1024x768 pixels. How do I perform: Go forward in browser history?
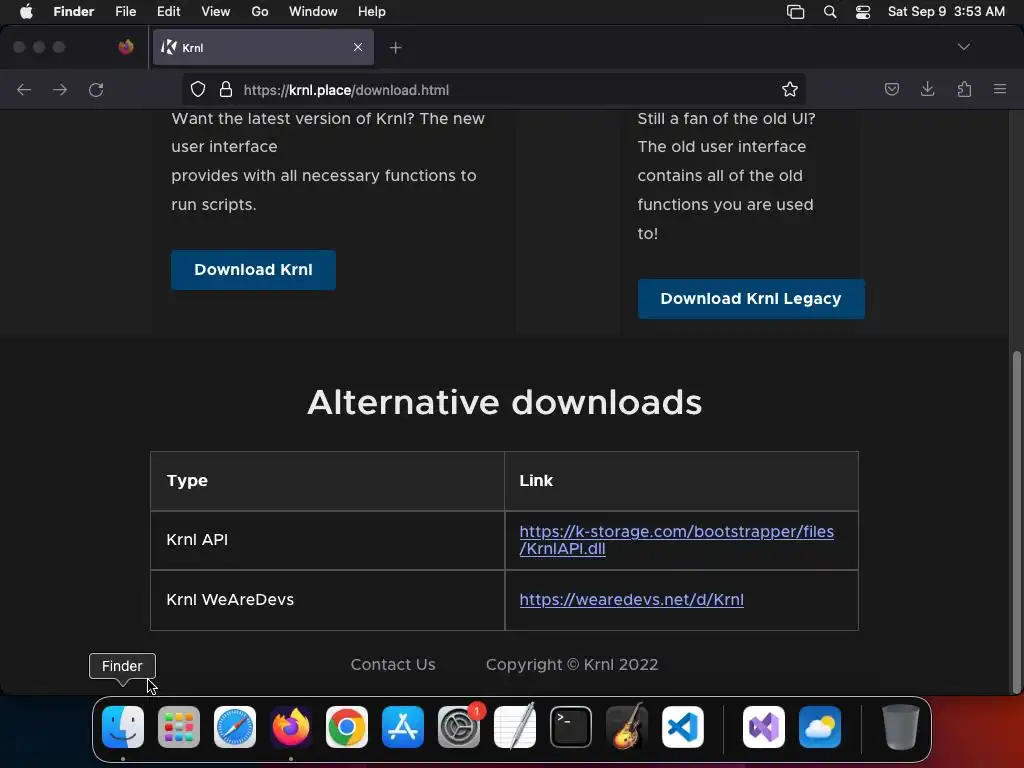tap(60, 89)
